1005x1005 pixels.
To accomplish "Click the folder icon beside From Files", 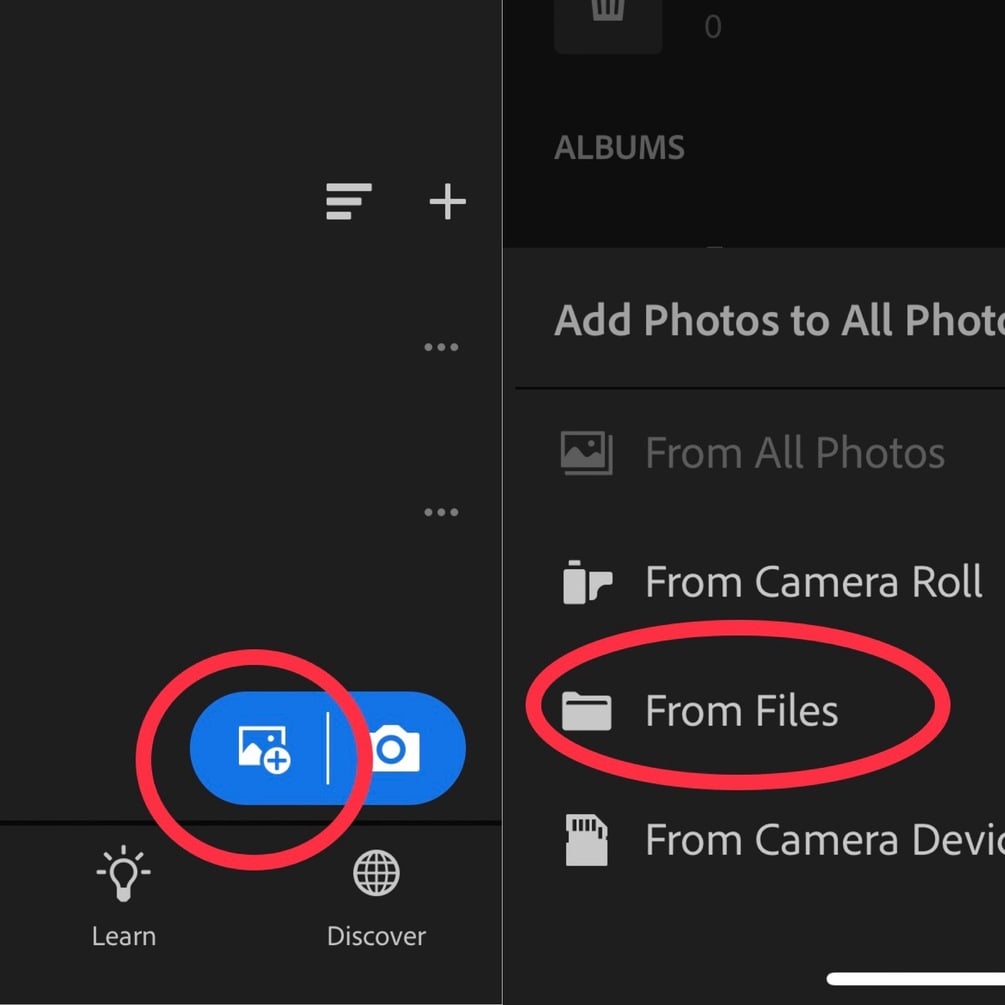I will (x=586, y=712).
